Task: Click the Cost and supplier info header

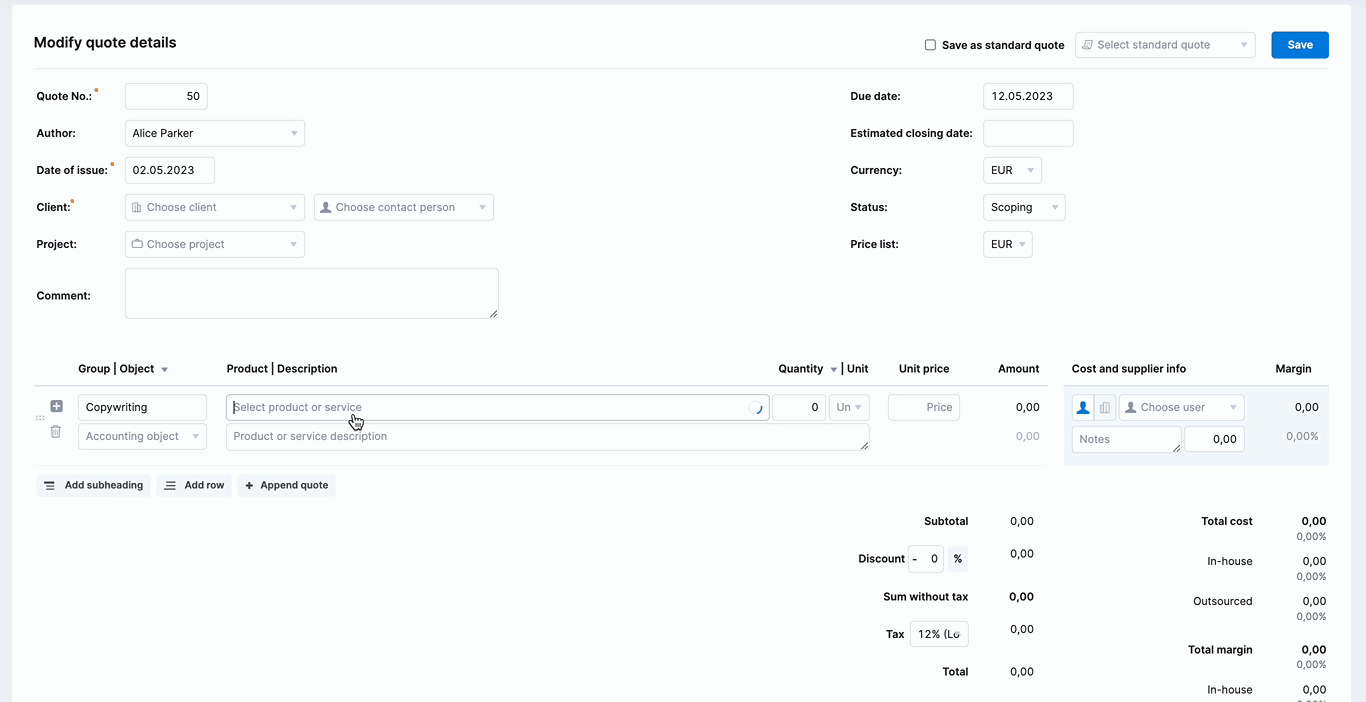Action: pos(1129,369)
